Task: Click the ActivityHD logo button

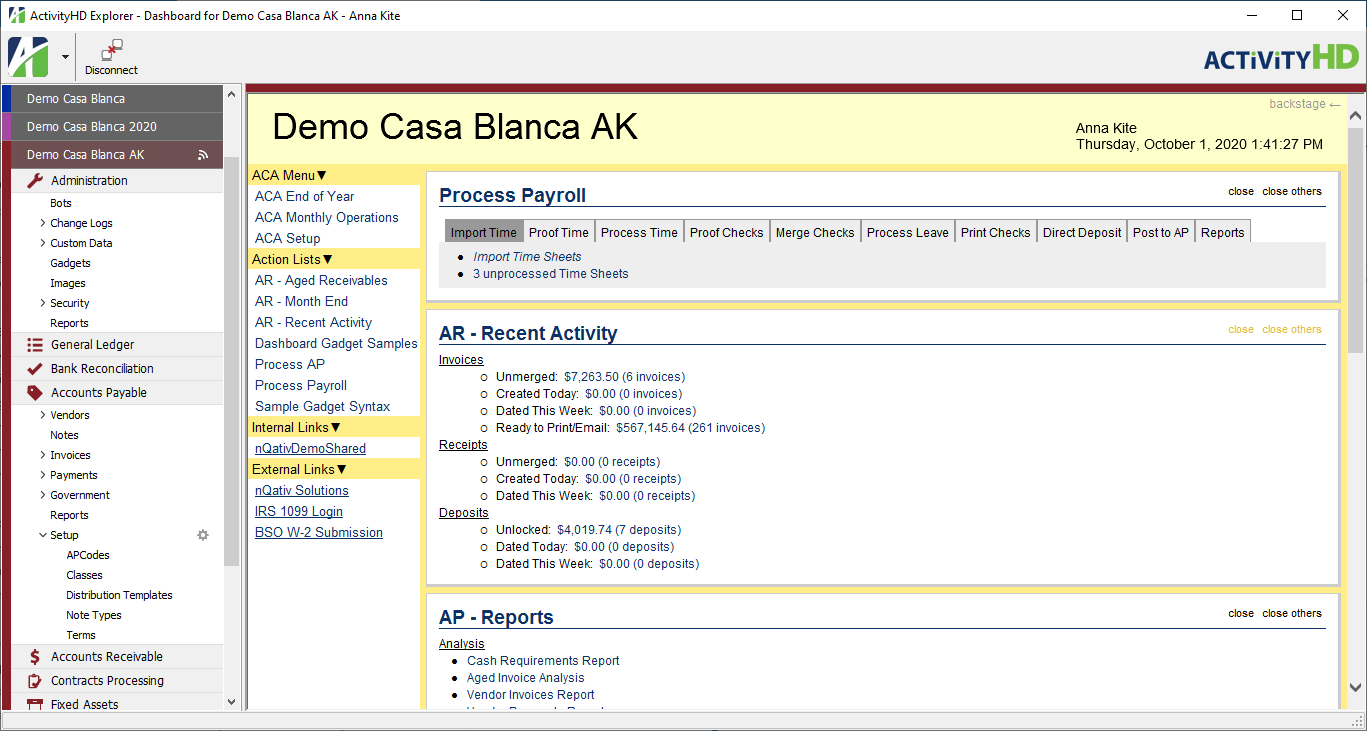Action: click(x=28, y=57)
